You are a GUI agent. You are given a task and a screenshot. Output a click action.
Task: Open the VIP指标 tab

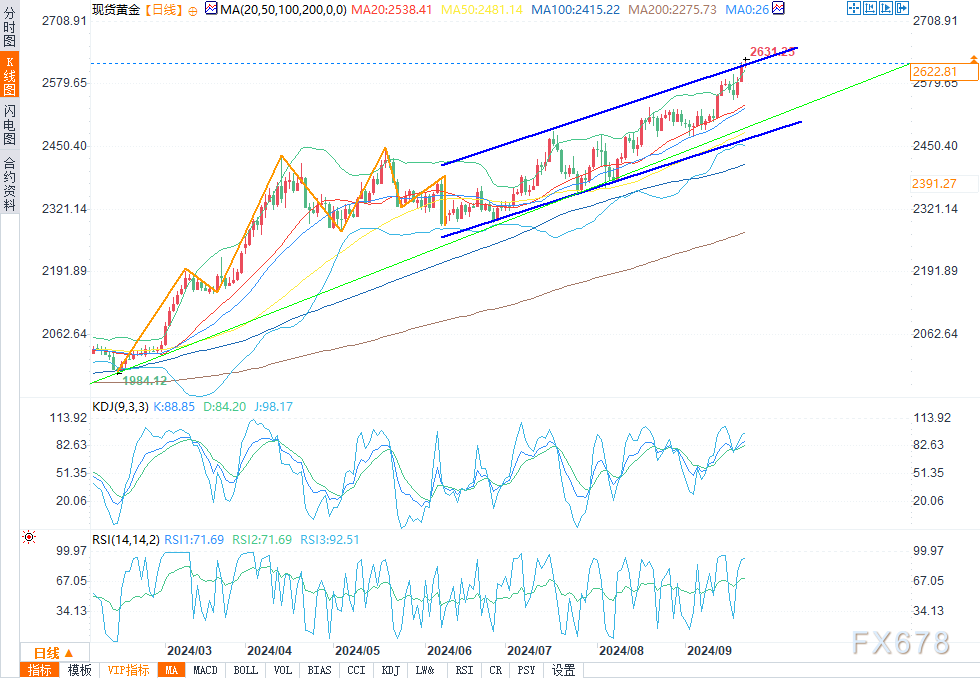127,670
